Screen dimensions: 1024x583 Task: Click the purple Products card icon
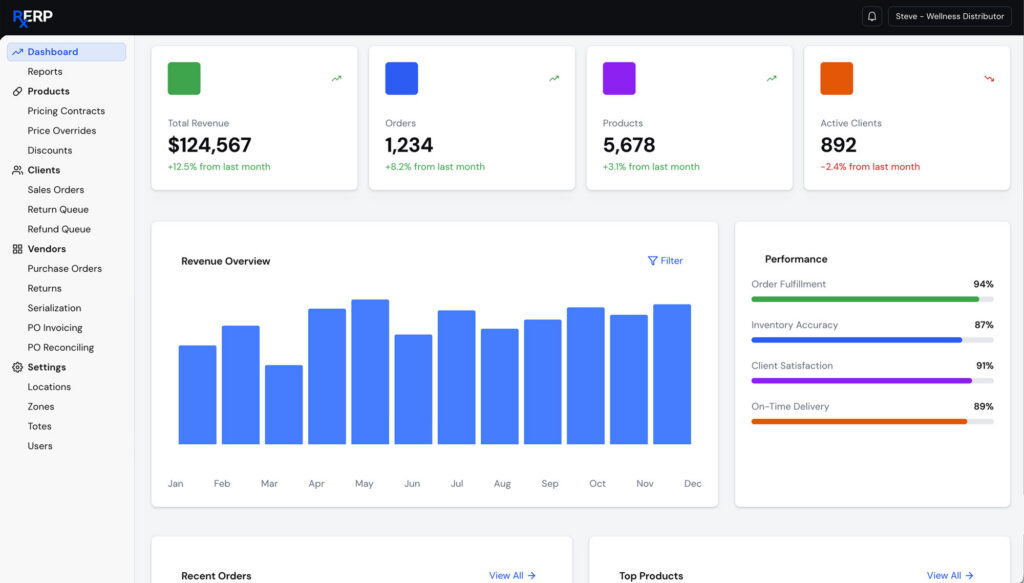(x=619, y=78)
